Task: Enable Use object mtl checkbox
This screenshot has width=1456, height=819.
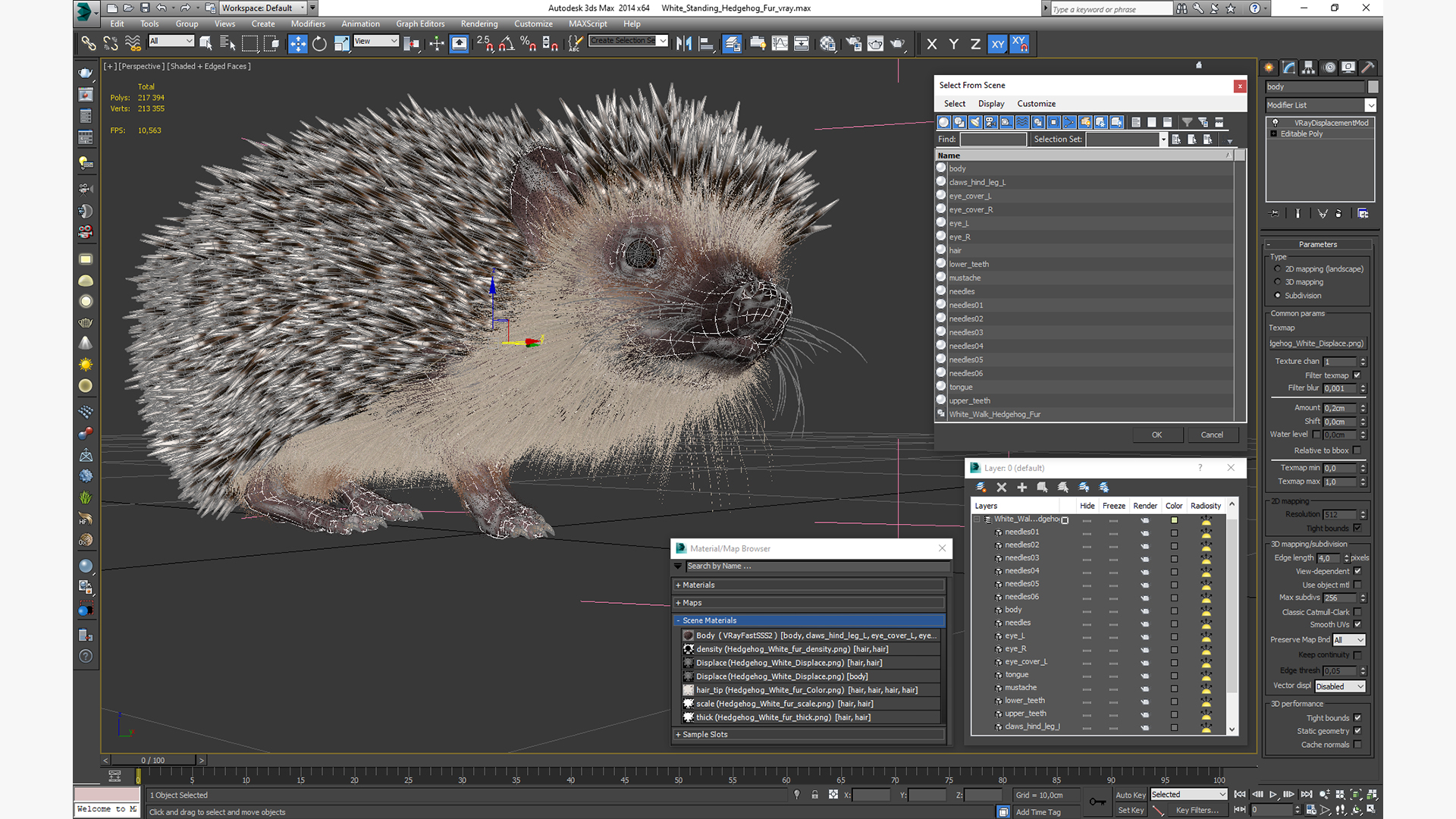Action: tap(1357, 585)
